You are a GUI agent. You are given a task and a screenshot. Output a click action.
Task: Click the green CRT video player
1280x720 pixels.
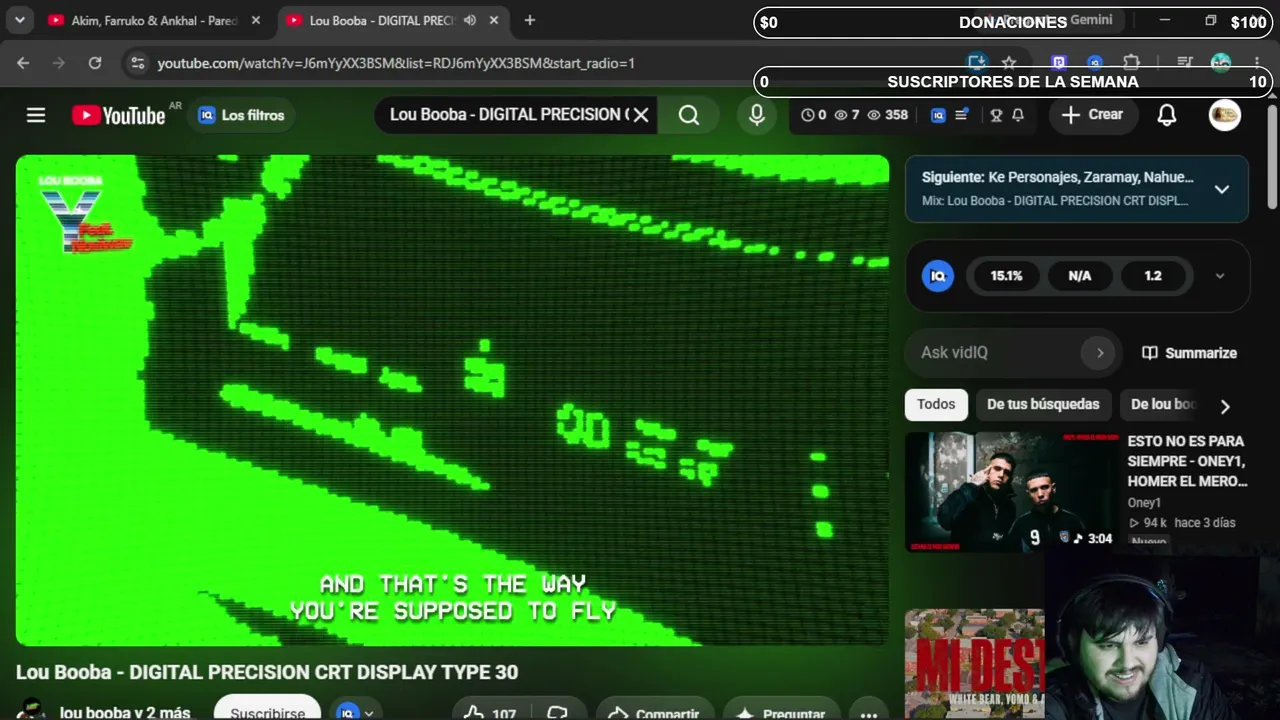click(452, 400)
